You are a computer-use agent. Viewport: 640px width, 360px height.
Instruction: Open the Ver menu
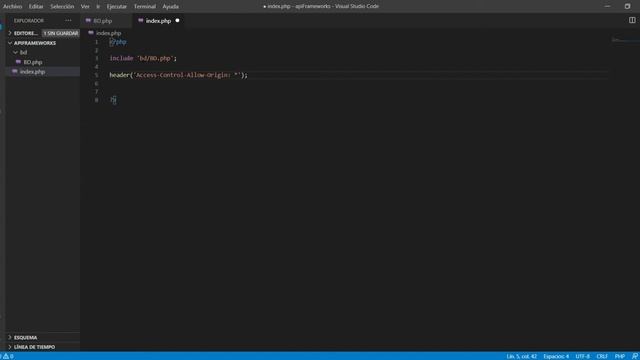point(85,7)
